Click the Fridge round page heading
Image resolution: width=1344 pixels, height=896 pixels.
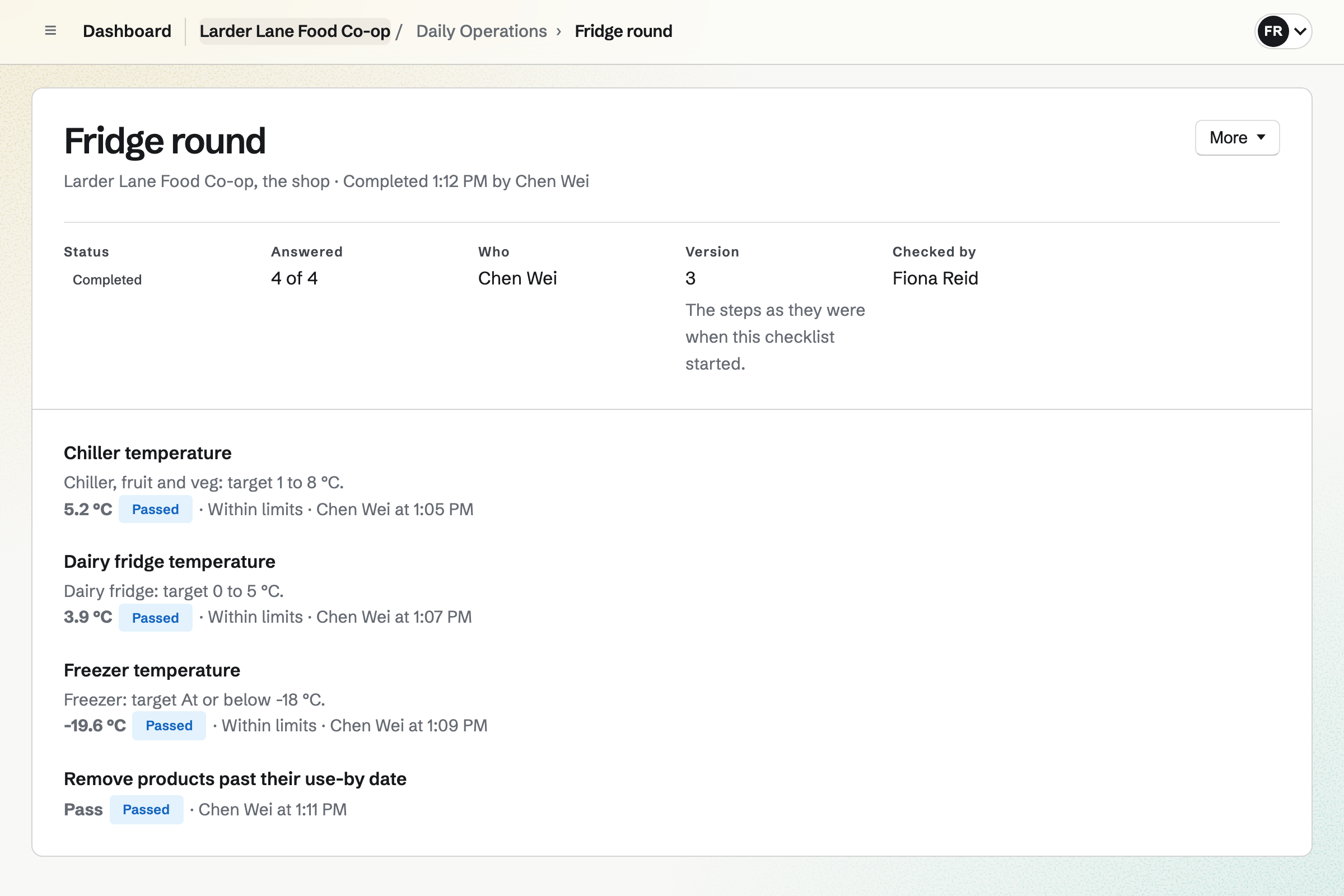(165, 141)
